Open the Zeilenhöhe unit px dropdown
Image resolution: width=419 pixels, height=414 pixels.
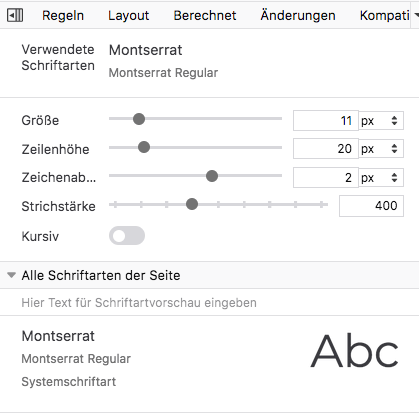(x=381, y=148)
